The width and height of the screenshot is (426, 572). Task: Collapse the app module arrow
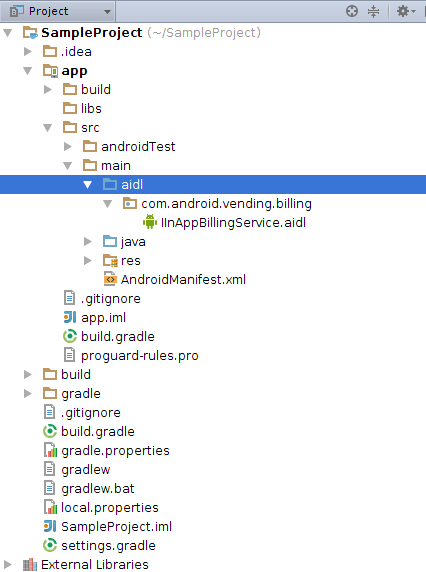28,71
